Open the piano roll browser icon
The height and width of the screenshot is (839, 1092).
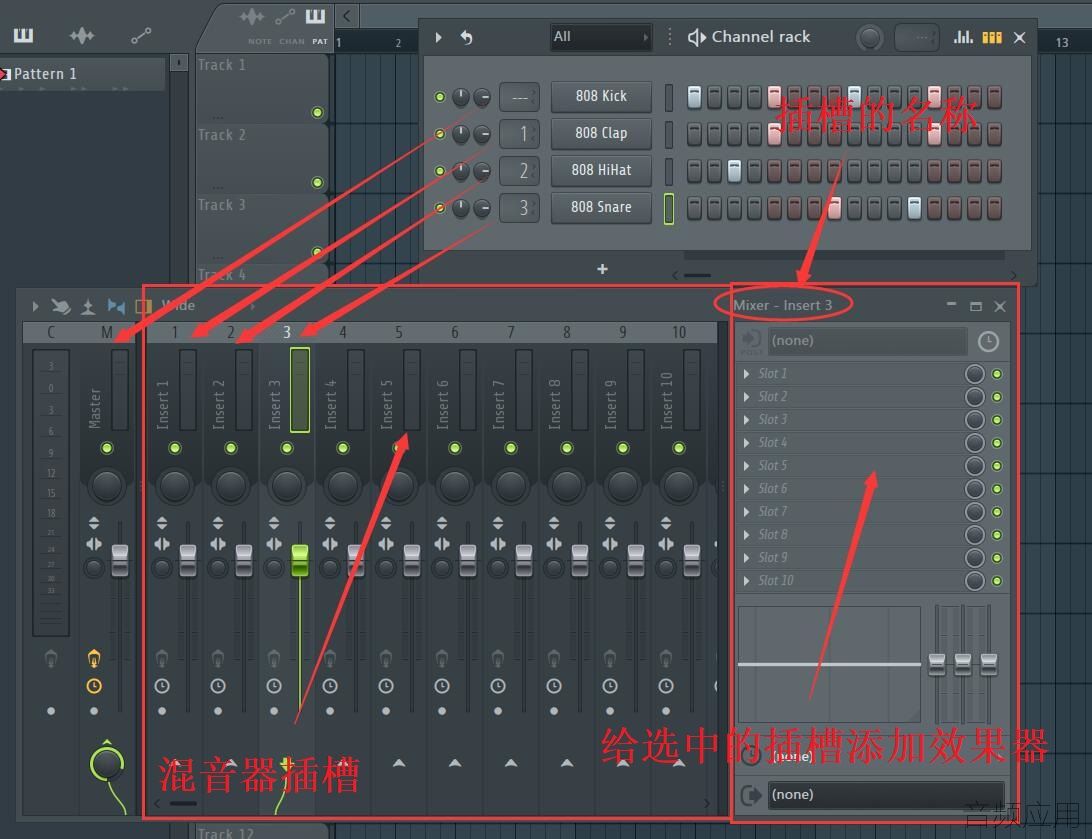point(23,35)
